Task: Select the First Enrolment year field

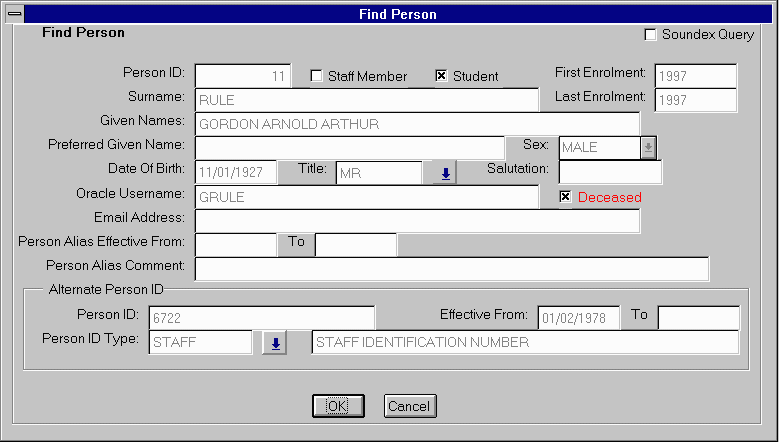Action: [x=695, y=76]
